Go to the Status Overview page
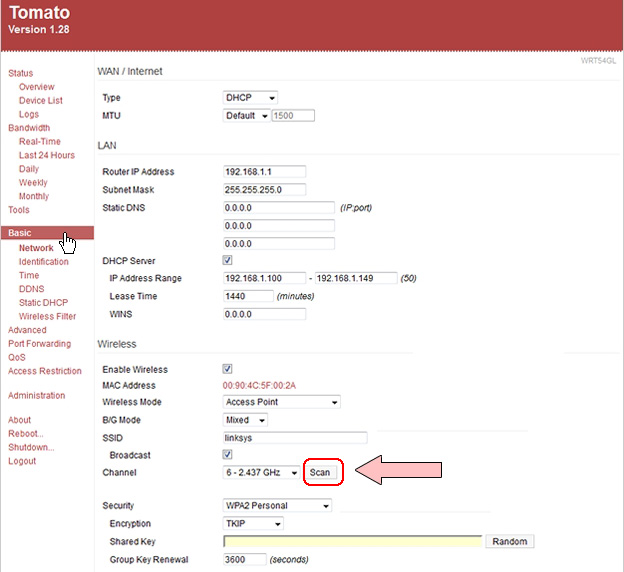Screen dimensions: 624x572 pyautogui.click(x=37, y=87)
